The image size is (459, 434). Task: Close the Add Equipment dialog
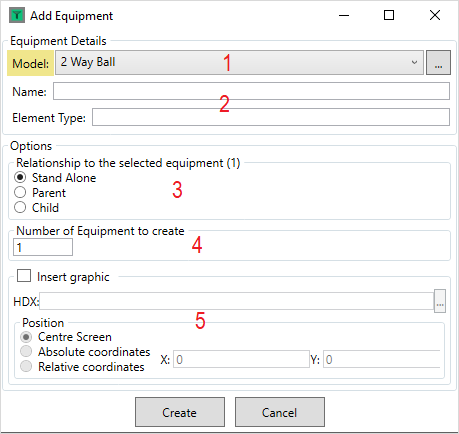tap(435, 15)
